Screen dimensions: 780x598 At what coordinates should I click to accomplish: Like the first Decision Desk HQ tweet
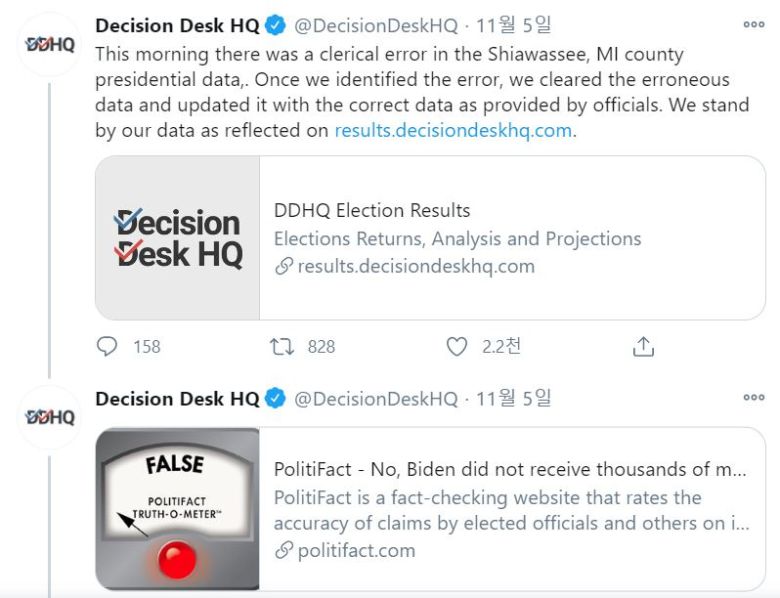(x=457, y=346)
